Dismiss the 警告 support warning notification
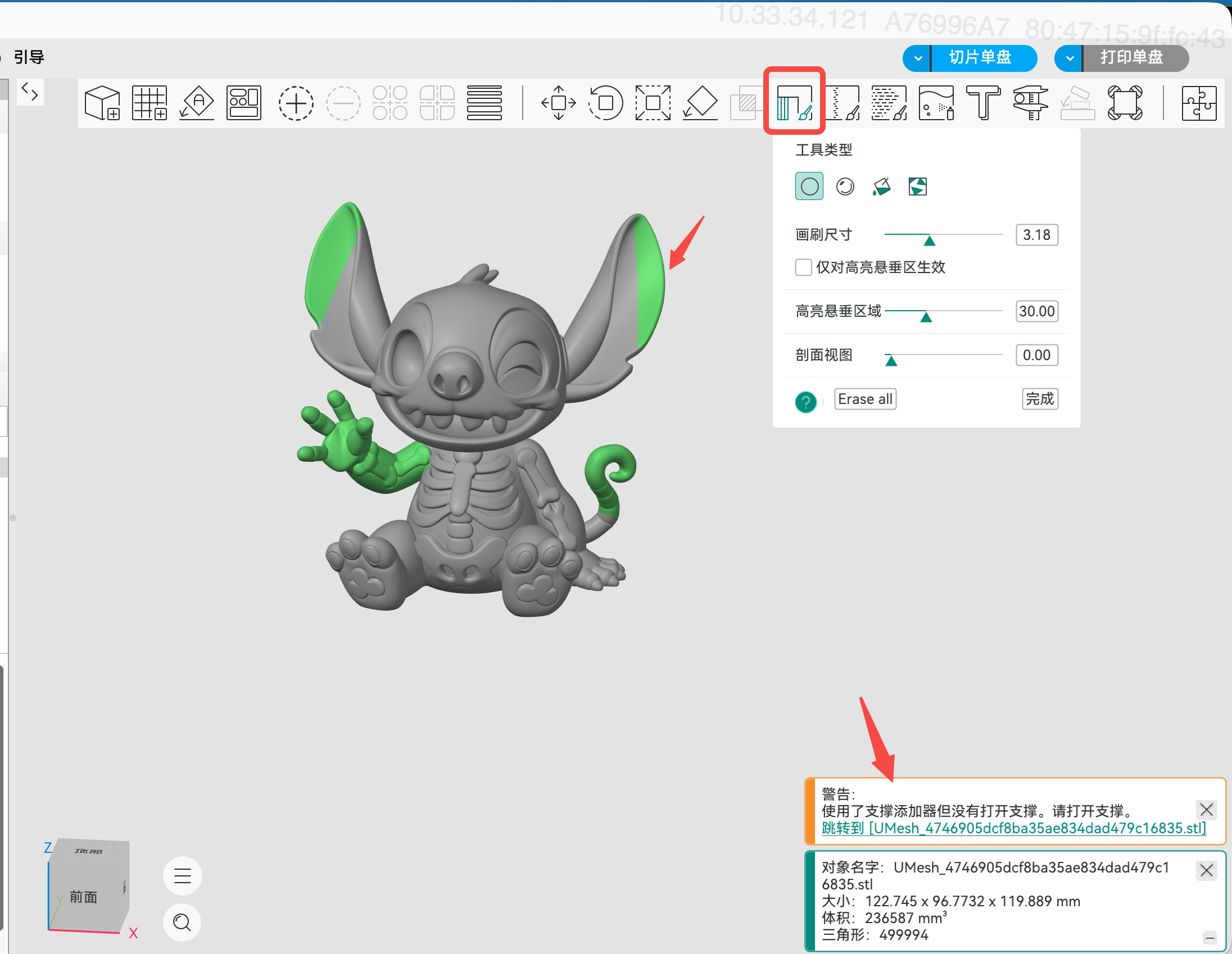This screenshot has width=1232, height=954. [x=1207, y=810]
